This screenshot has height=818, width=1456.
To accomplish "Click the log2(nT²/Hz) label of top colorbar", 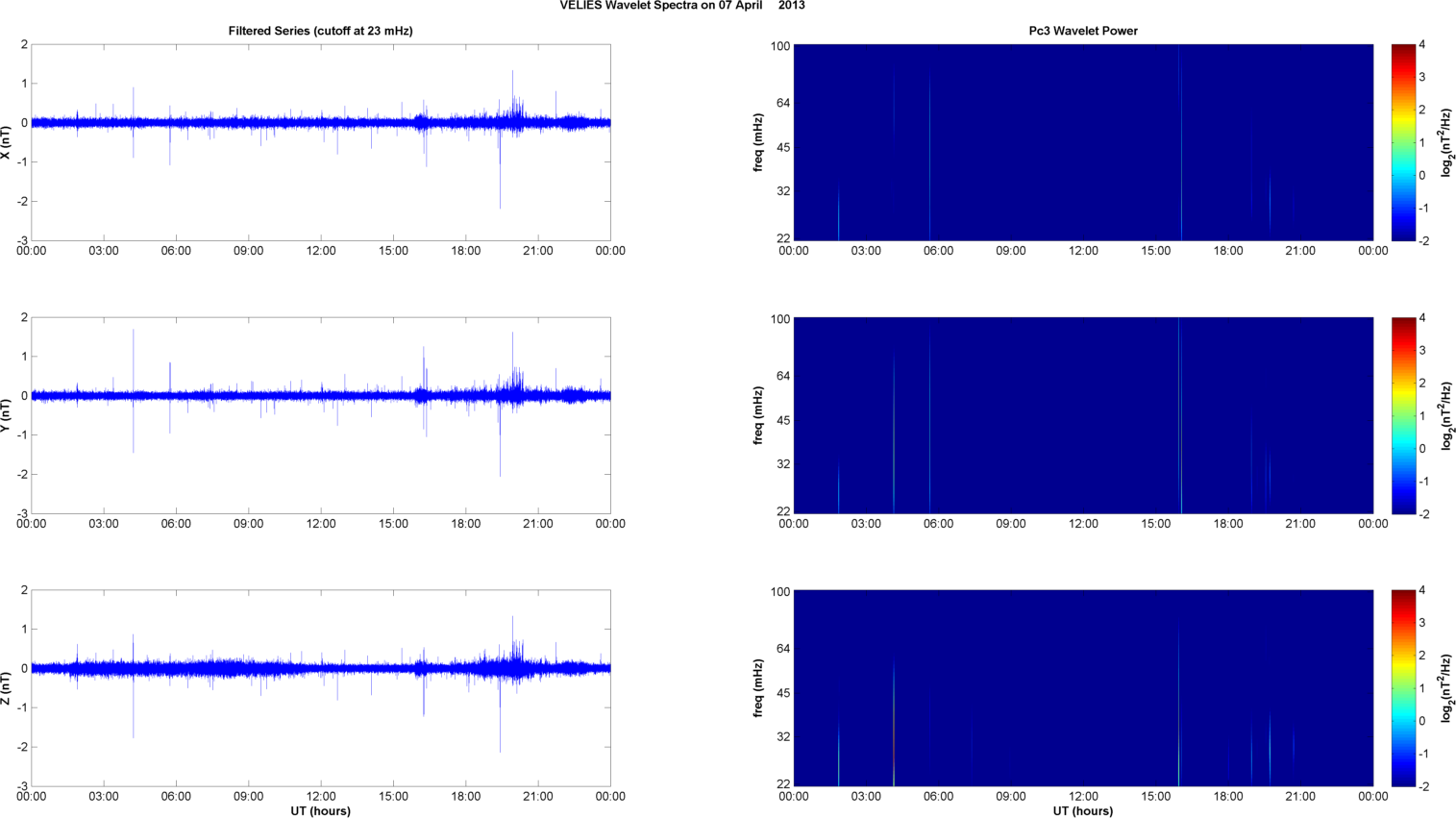I will pyautogui.click(x=1446, y=142).
